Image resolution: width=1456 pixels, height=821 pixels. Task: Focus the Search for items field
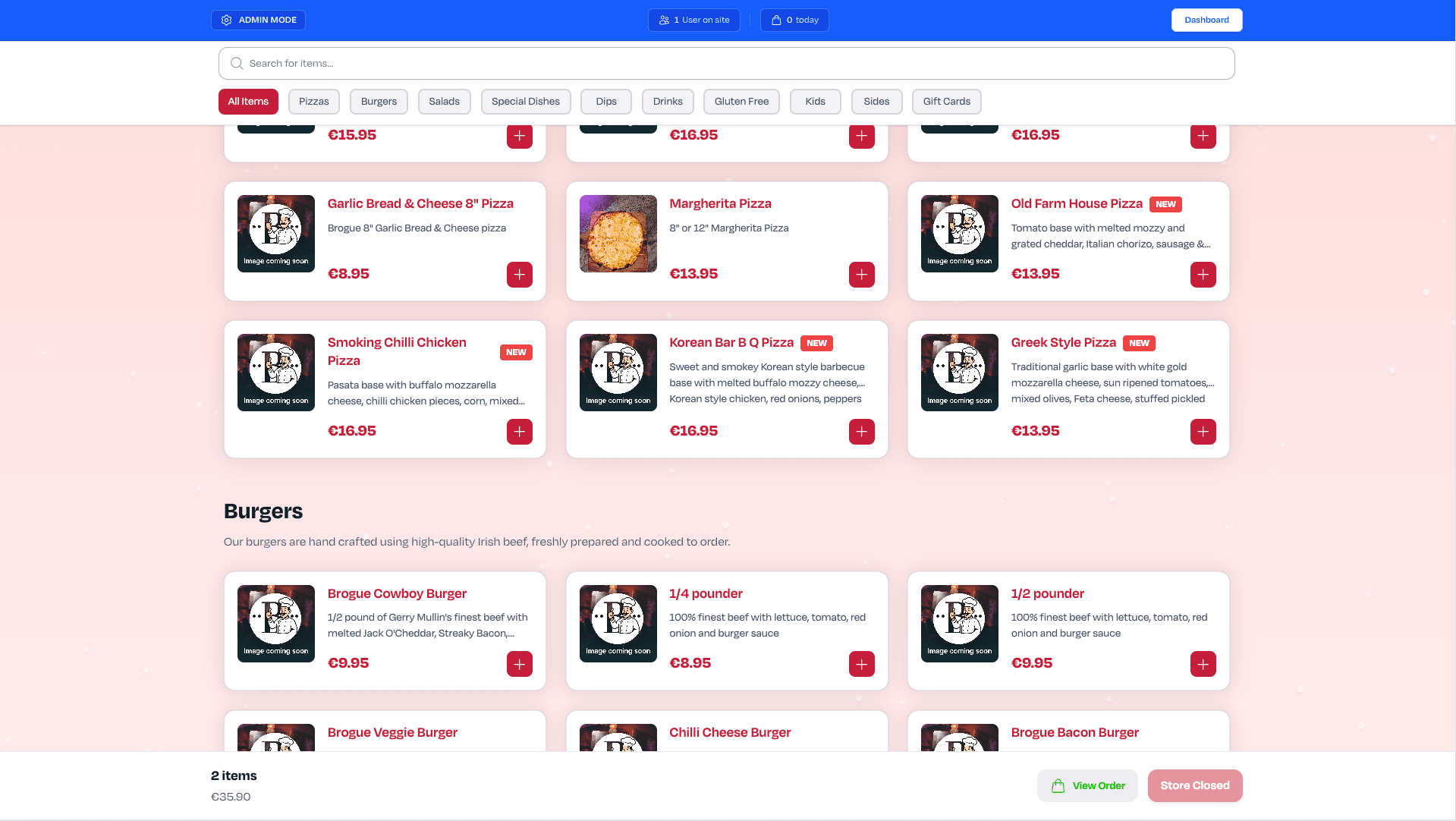pyautogui.click(x=726, y=64)
